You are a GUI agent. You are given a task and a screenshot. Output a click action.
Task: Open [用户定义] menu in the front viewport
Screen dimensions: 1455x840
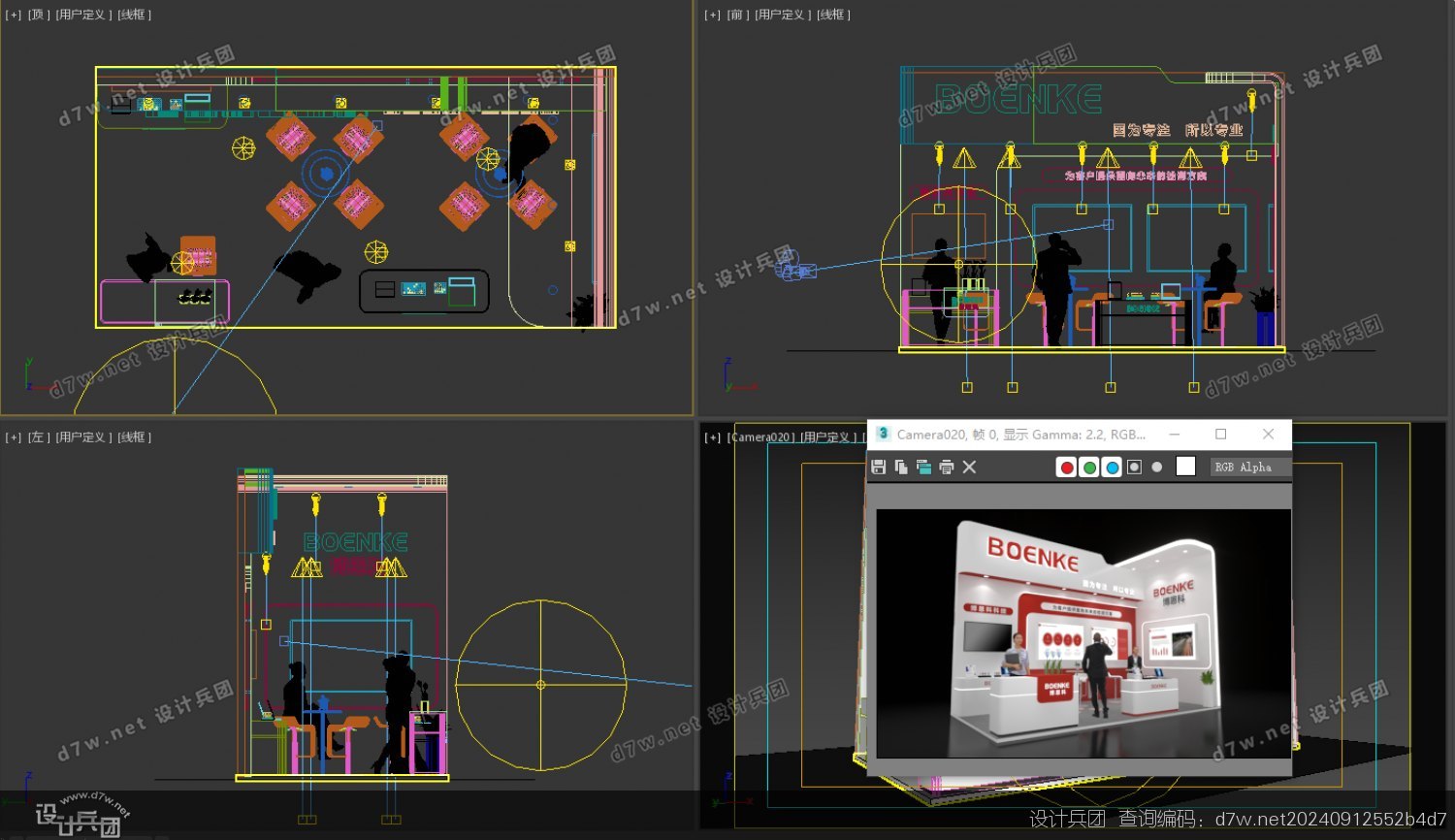(783, 15)
